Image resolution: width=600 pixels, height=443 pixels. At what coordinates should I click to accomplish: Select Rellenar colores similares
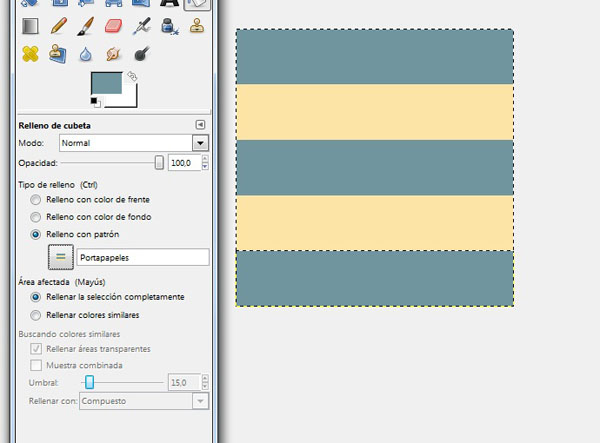coord(36,315)
